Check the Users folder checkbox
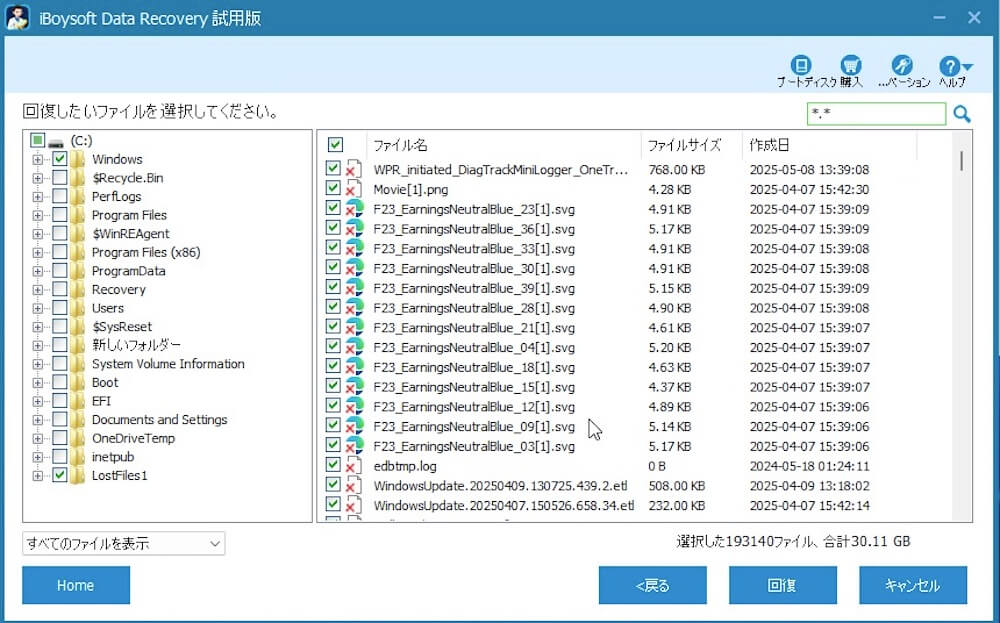This screenshot has width=1000, height=623. [x=59, y=308]
